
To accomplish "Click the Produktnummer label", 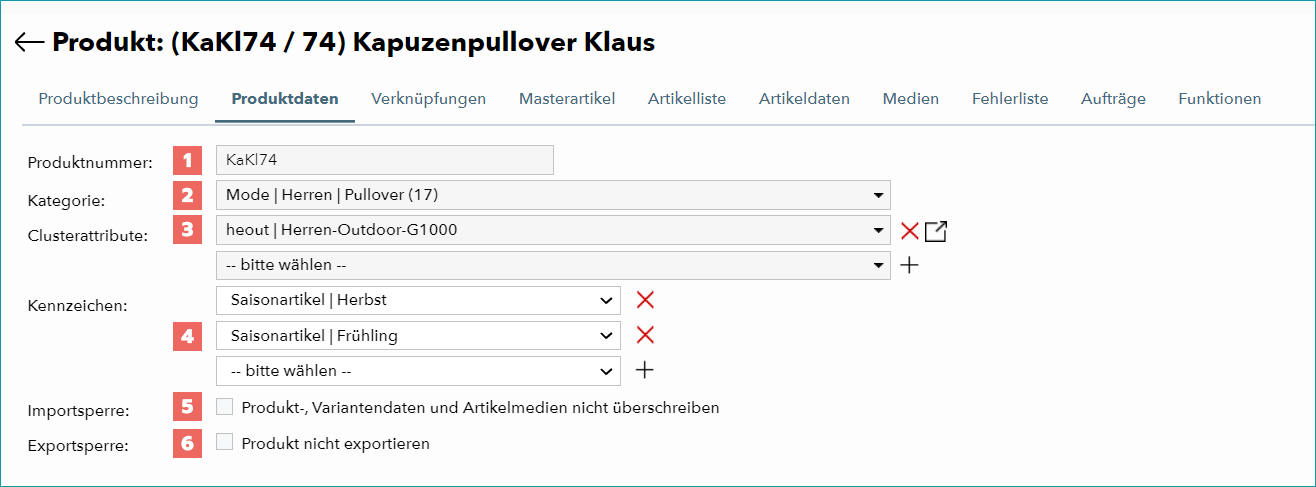I will pyautogui.click(x=91, y=163).
